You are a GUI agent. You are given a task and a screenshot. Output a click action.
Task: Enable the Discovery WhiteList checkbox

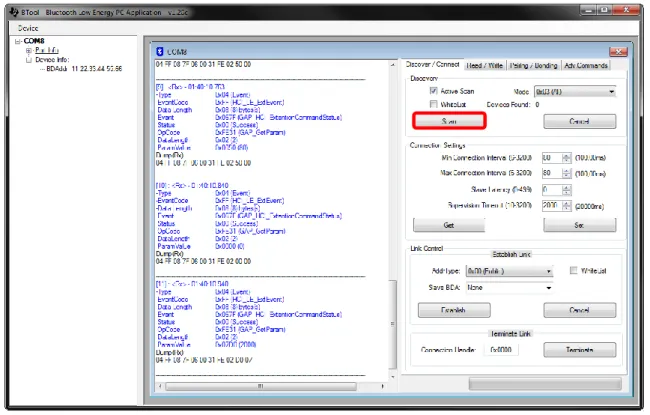pyautogui.click(x=434, y=104)
